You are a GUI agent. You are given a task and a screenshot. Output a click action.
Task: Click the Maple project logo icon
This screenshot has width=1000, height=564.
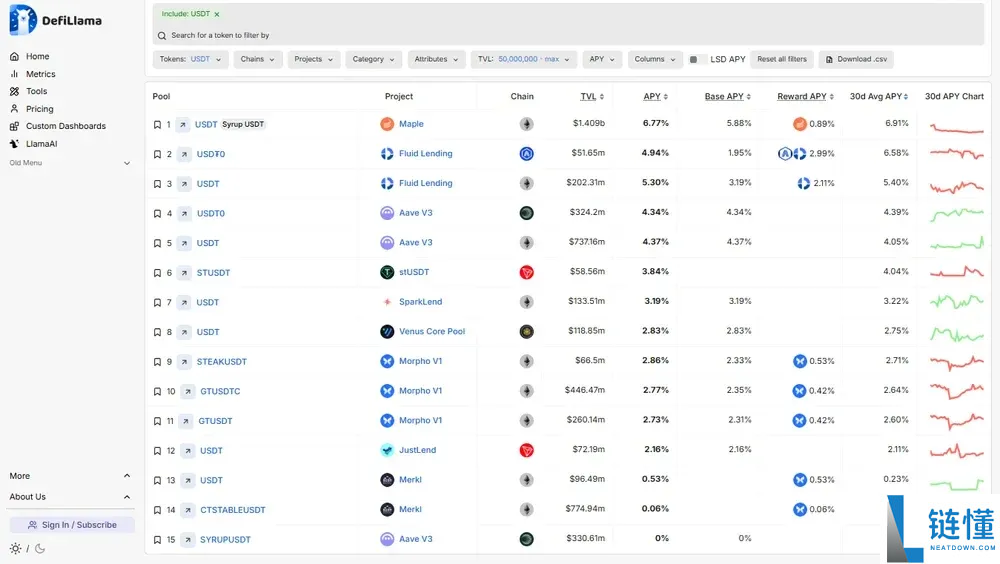(x=387, y=124)
